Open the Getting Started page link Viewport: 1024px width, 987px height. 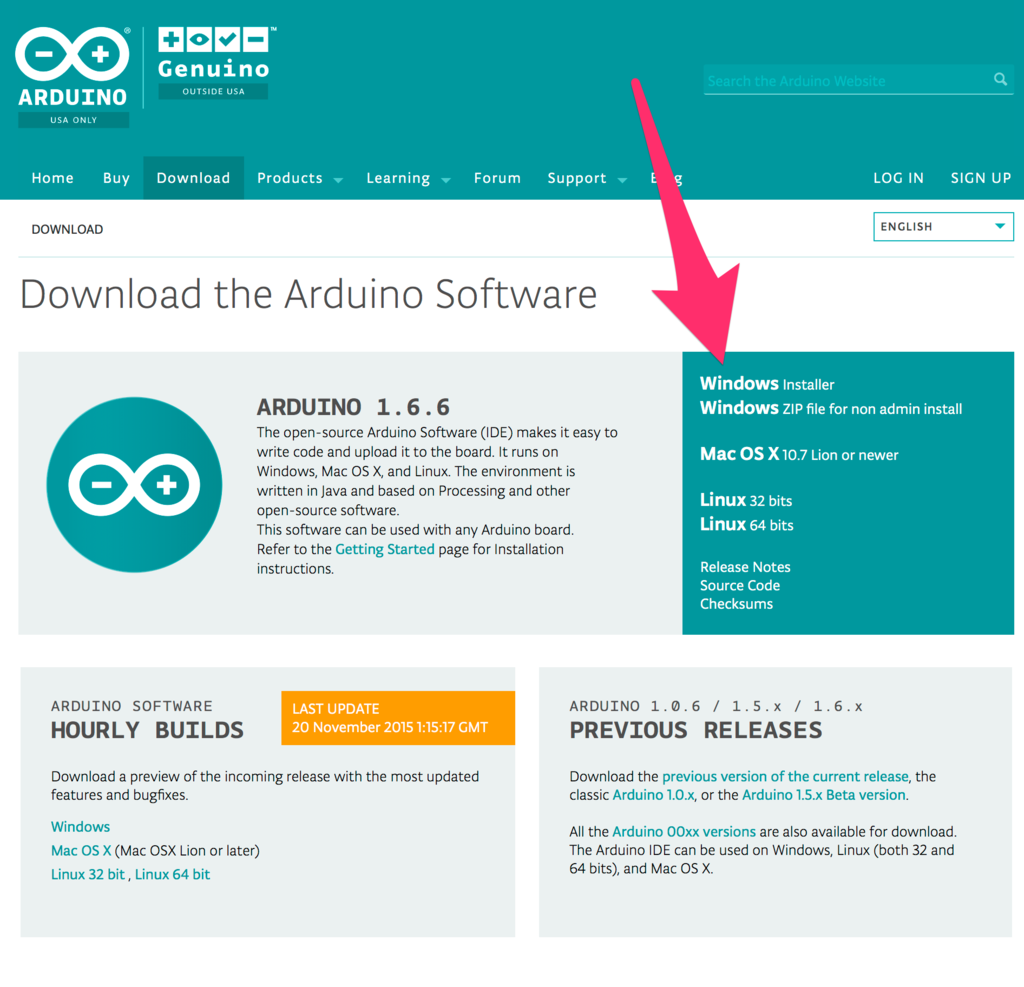385,549
